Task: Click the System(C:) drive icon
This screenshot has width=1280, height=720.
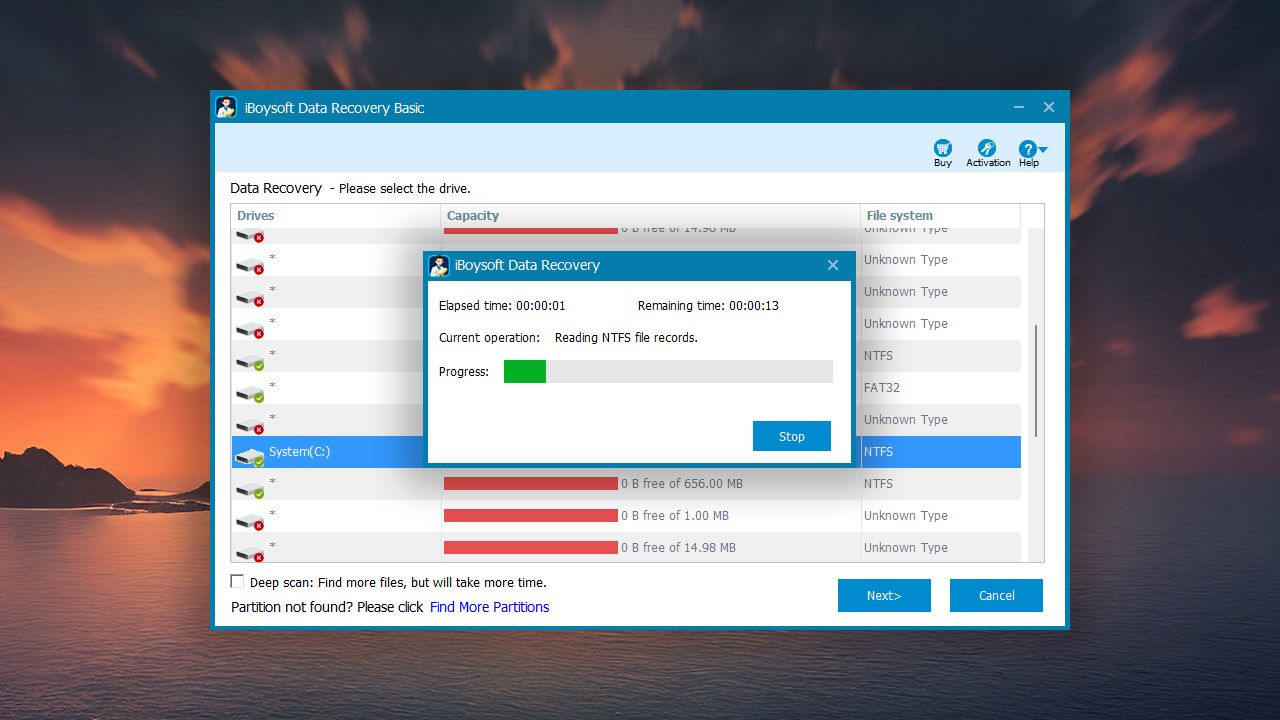Action: coord(250,456)
